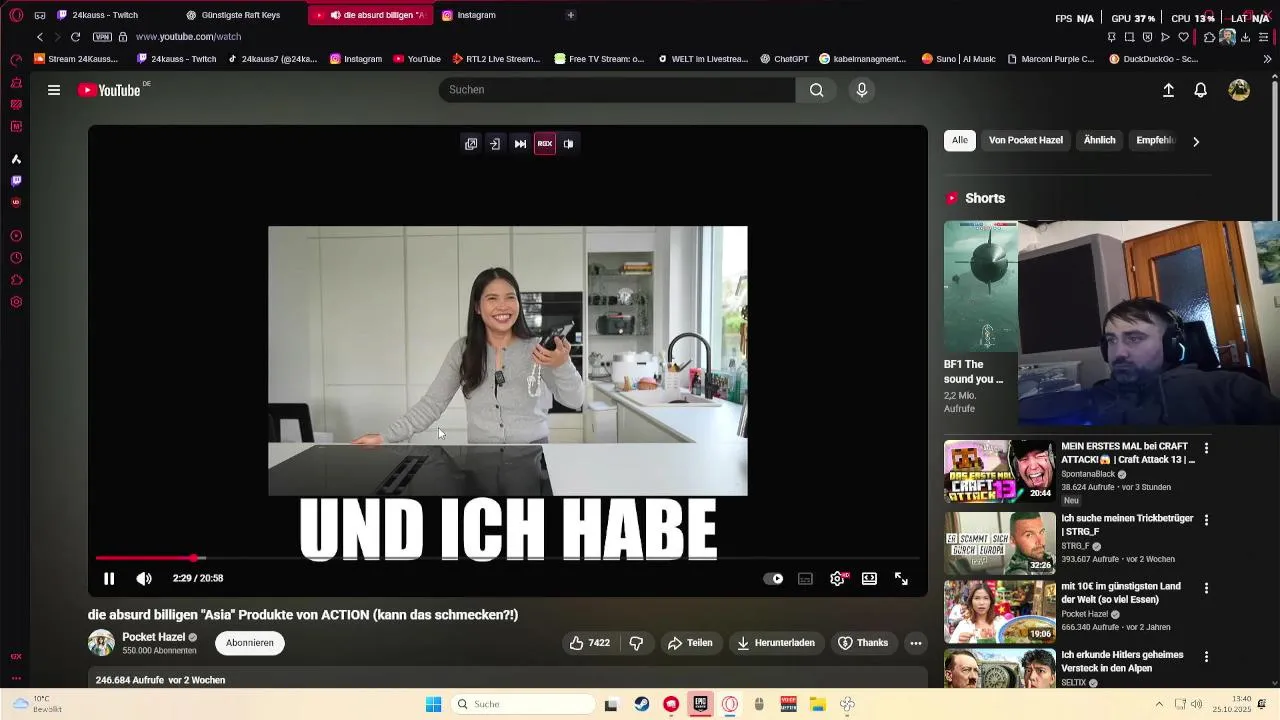The height and width of the screenshot is (720, 1280).
Task: Open Windows Start menu
Action: coord(433,704)
